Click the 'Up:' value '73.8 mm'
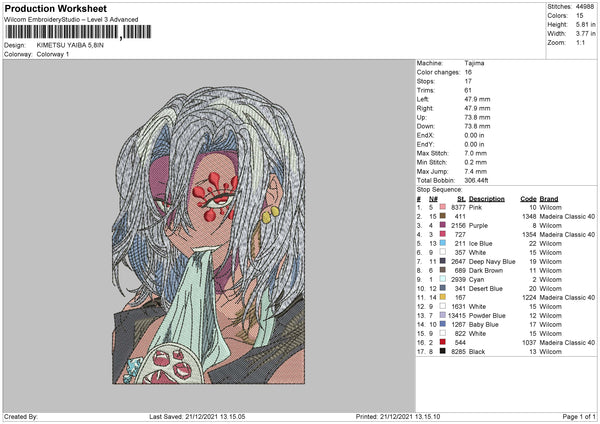 pos(477,117)
